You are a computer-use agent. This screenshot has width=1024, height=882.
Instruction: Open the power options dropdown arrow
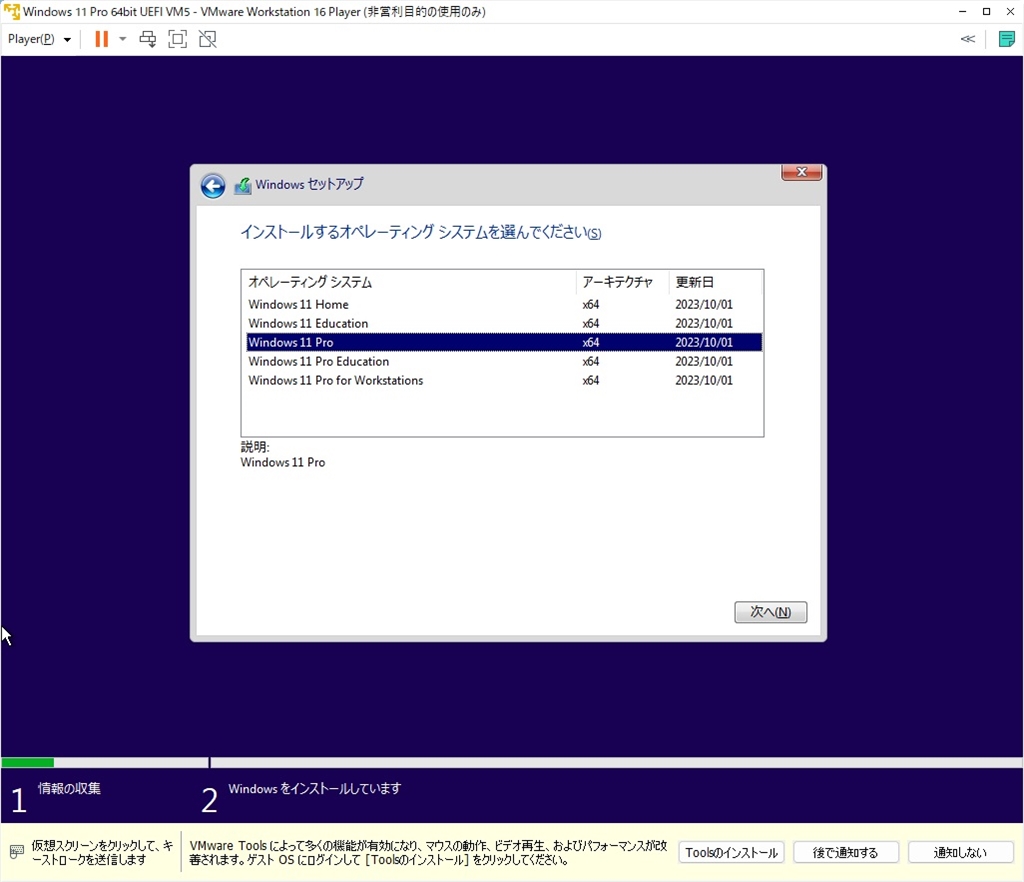tap(122, 39)
